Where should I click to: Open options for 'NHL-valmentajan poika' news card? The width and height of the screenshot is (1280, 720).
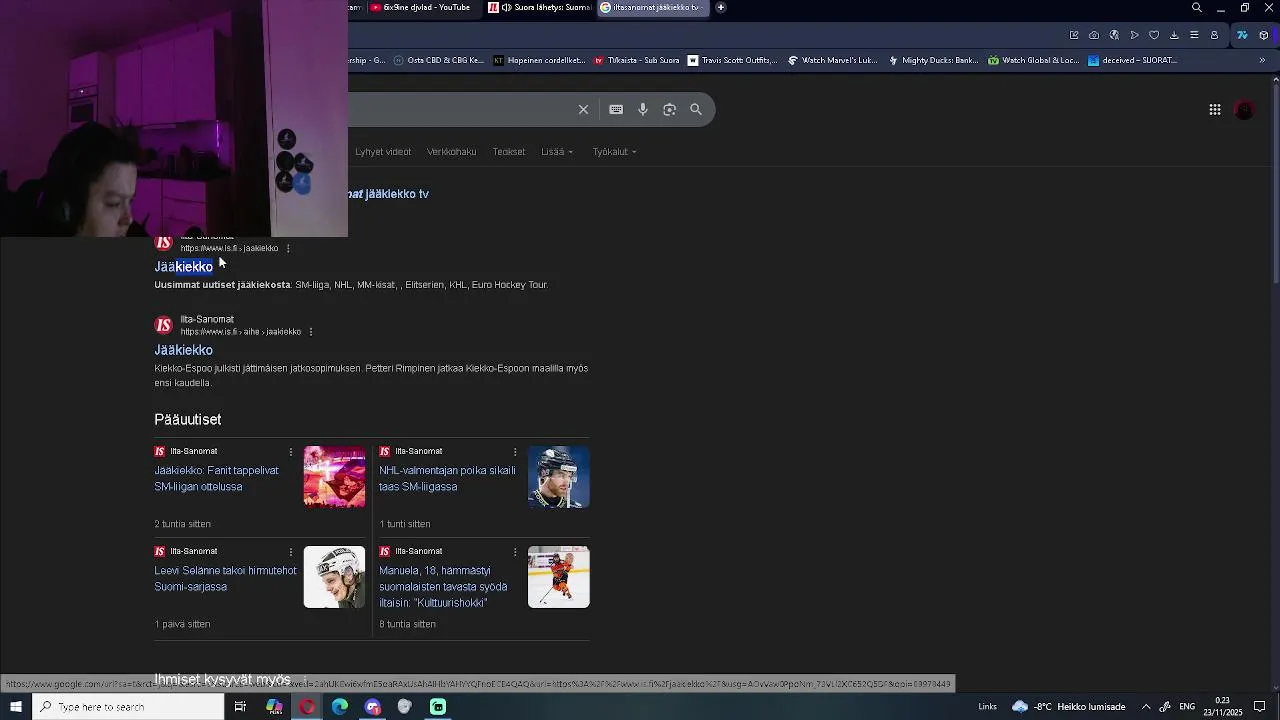pyautogui.click(x=515, y=452)
